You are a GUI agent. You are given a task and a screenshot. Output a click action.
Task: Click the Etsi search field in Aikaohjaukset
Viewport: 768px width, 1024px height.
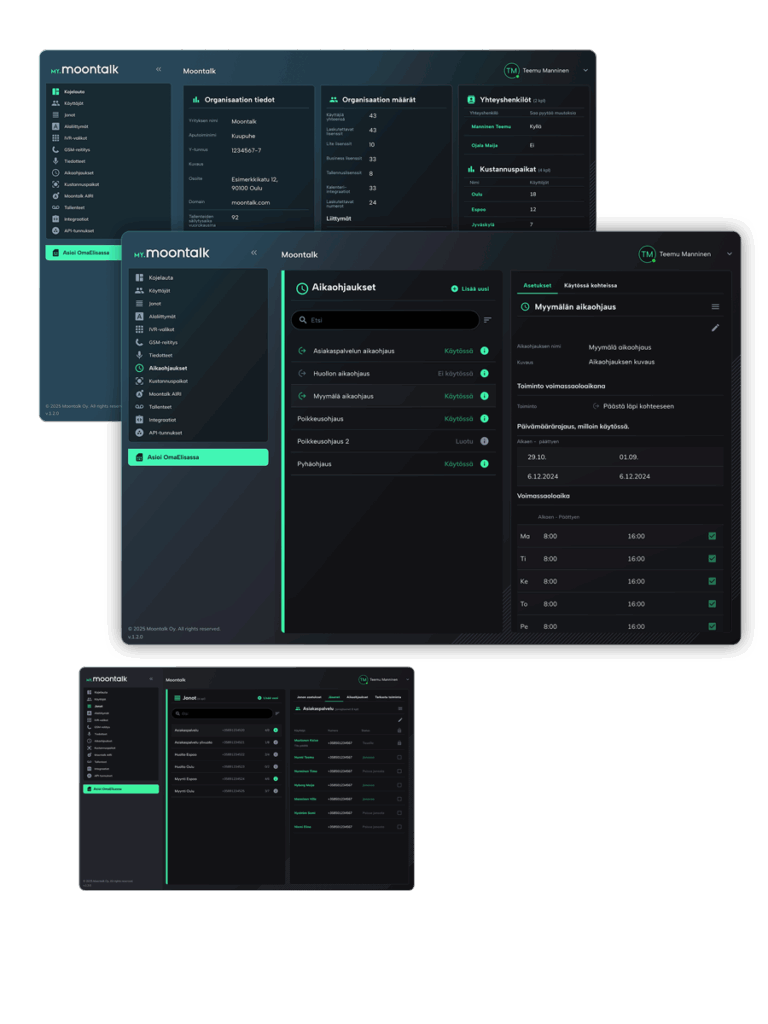(385, 320)
